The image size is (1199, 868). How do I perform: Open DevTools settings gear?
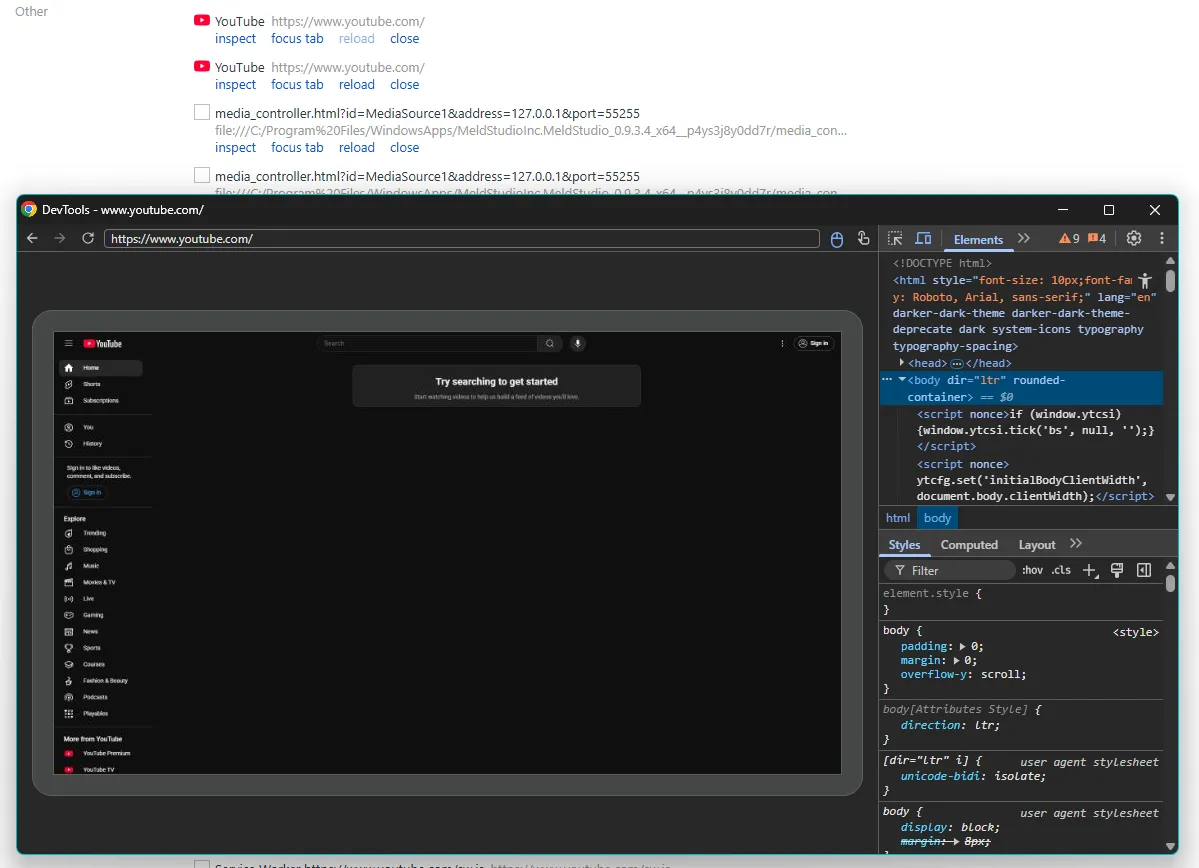1133,238
